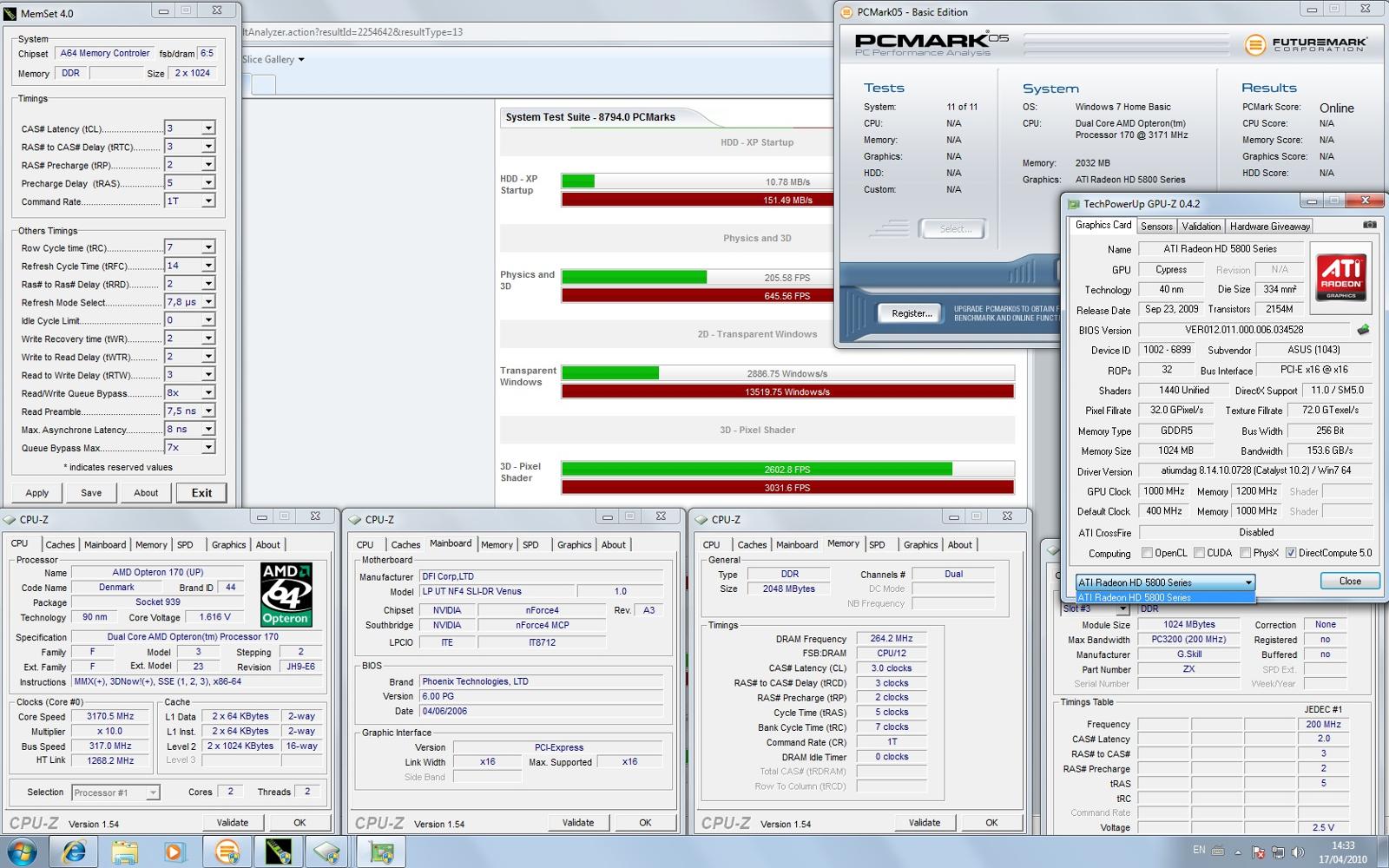Open Graphics tab in the Memory CPU-Z window
The image size is (1389, 868).
coord(920,545)
